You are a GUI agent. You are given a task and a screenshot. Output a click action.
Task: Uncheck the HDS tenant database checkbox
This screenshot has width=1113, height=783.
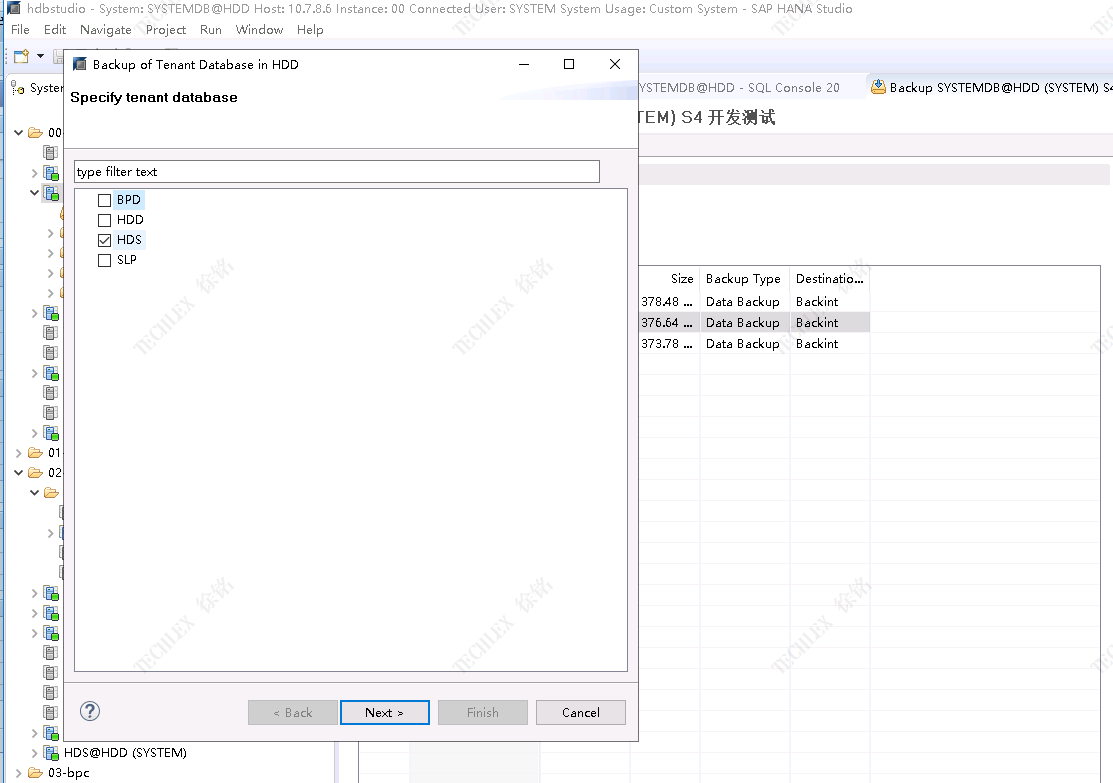pyautogui.click(x=104, y=240)
